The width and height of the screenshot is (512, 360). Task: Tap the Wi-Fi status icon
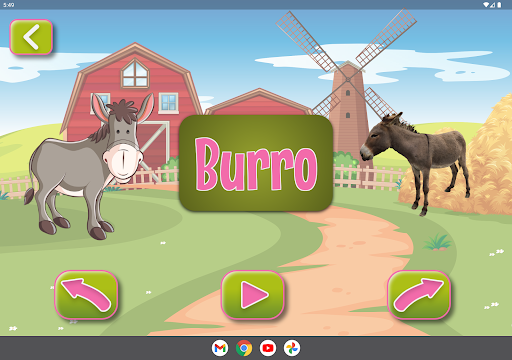point(486,5)
